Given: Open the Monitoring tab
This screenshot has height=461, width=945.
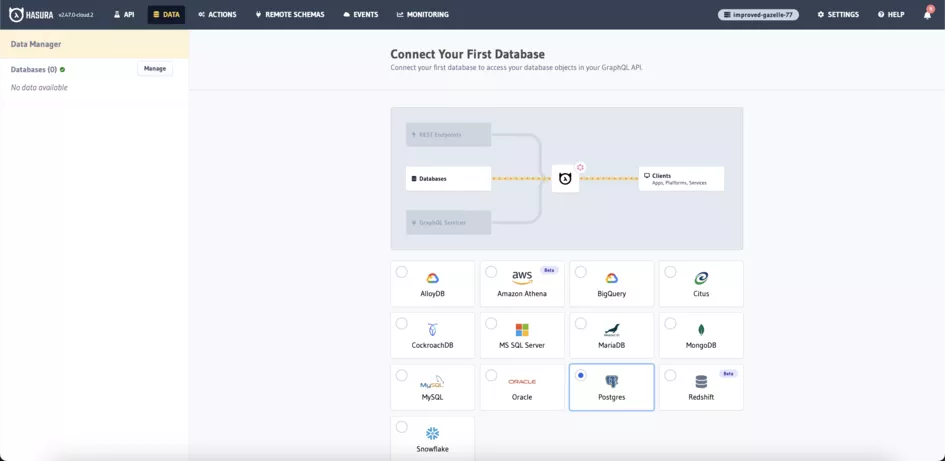Looking at the screenshot, I should click(x=423, y=14).
